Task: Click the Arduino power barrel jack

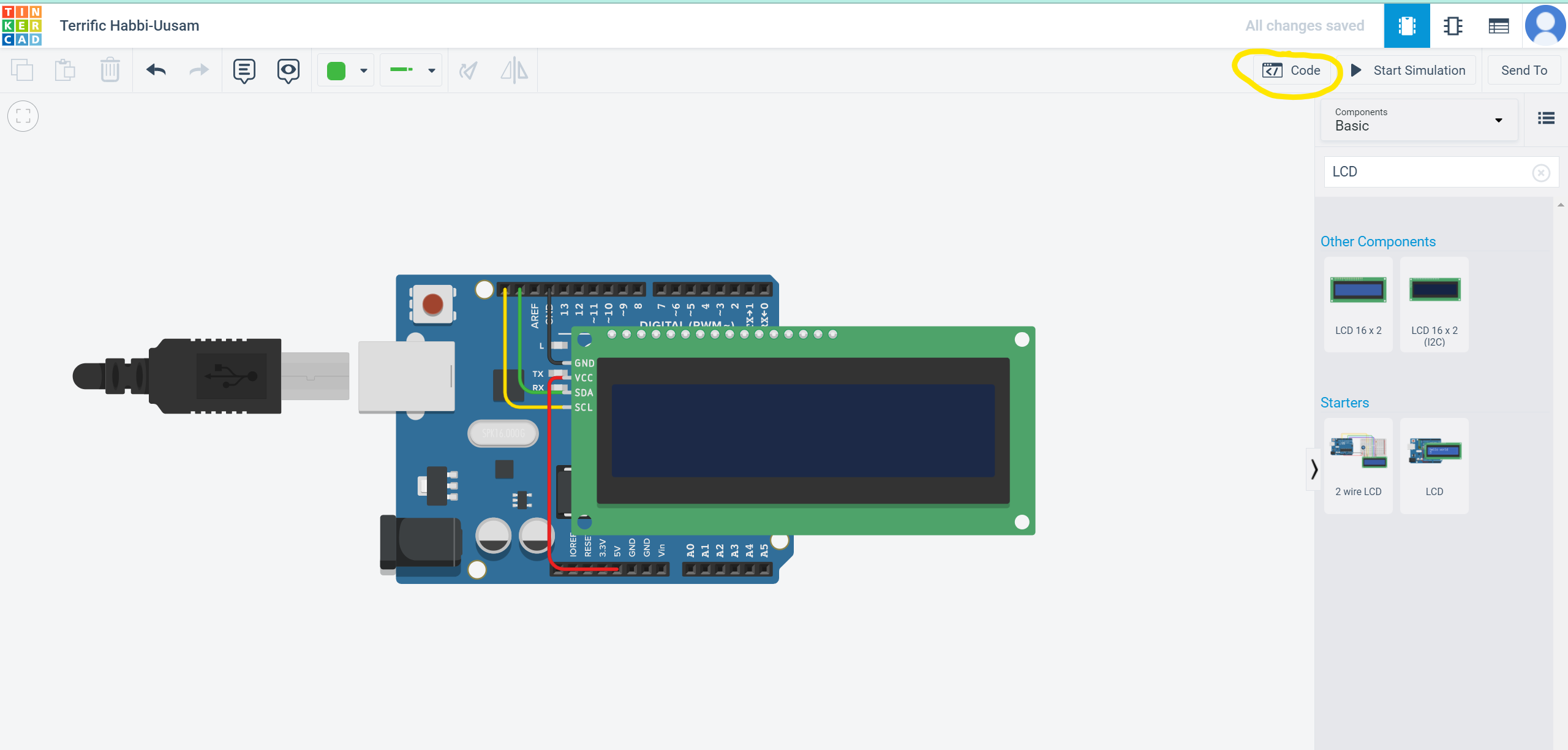Action: [421, 544]
